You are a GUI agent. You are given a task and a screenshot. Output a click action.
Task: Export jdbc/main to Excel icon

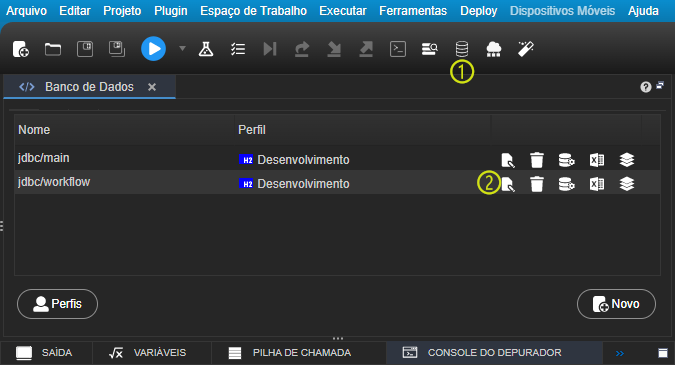pyautogui.click(x=597, y=160)
